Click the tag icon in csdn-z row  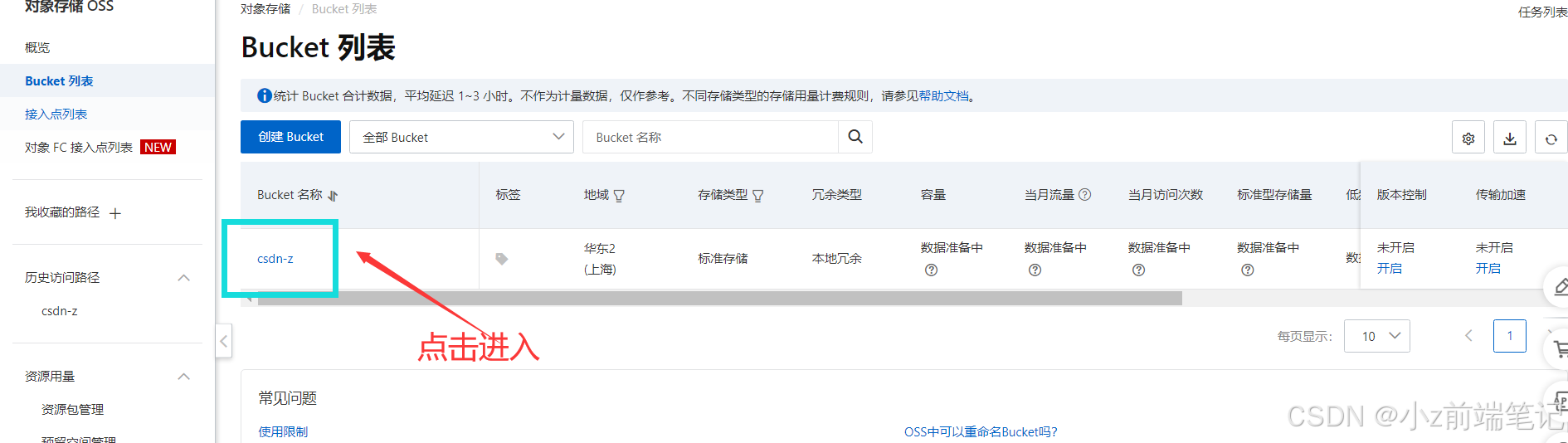[x=501, y=259]
